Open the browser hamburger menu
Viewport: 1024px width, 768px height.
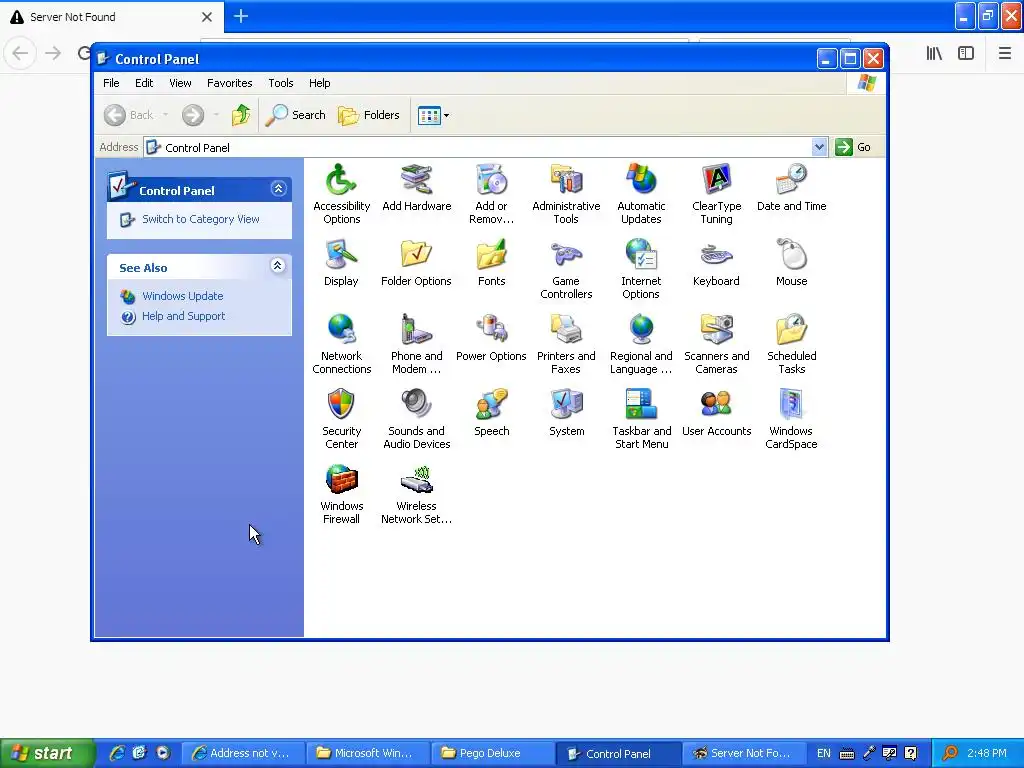pyautogui.click(x=1005, y=53)
